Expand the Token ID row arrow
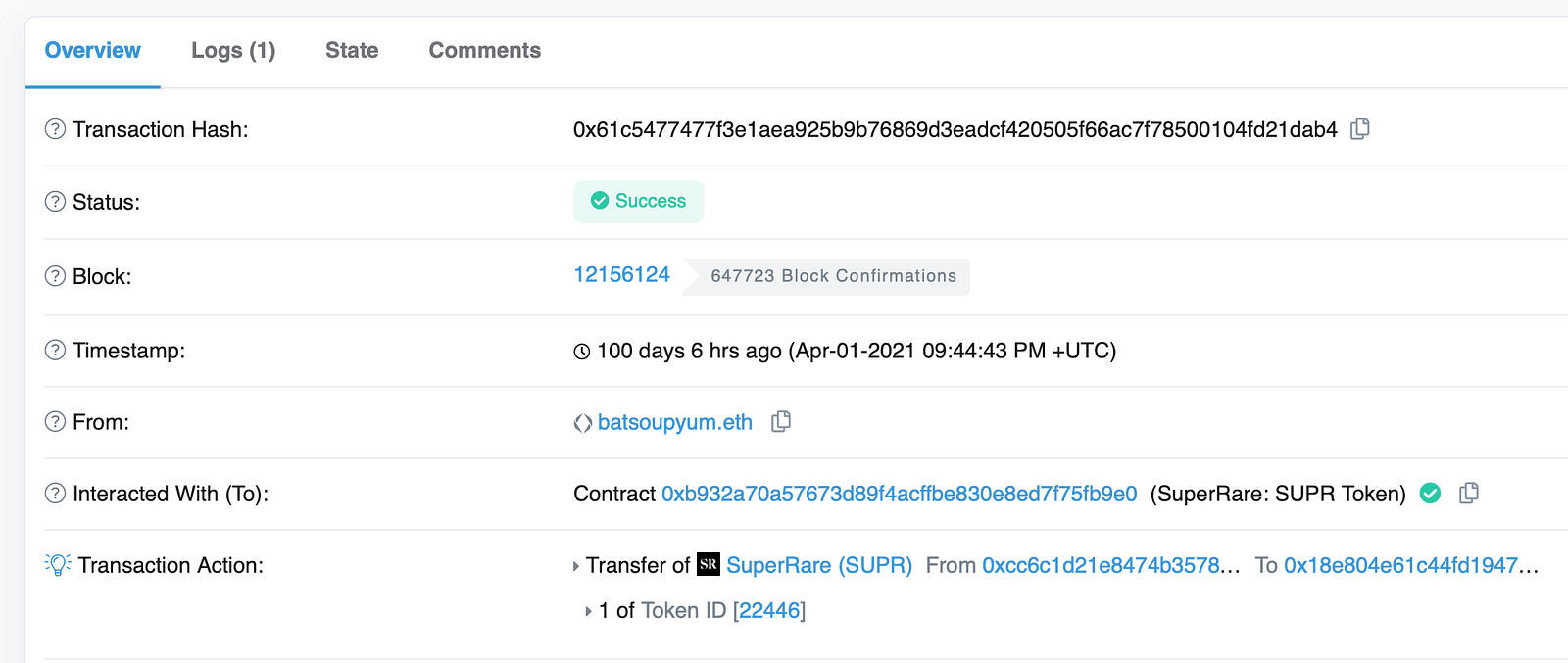 [x=588, y=611]
